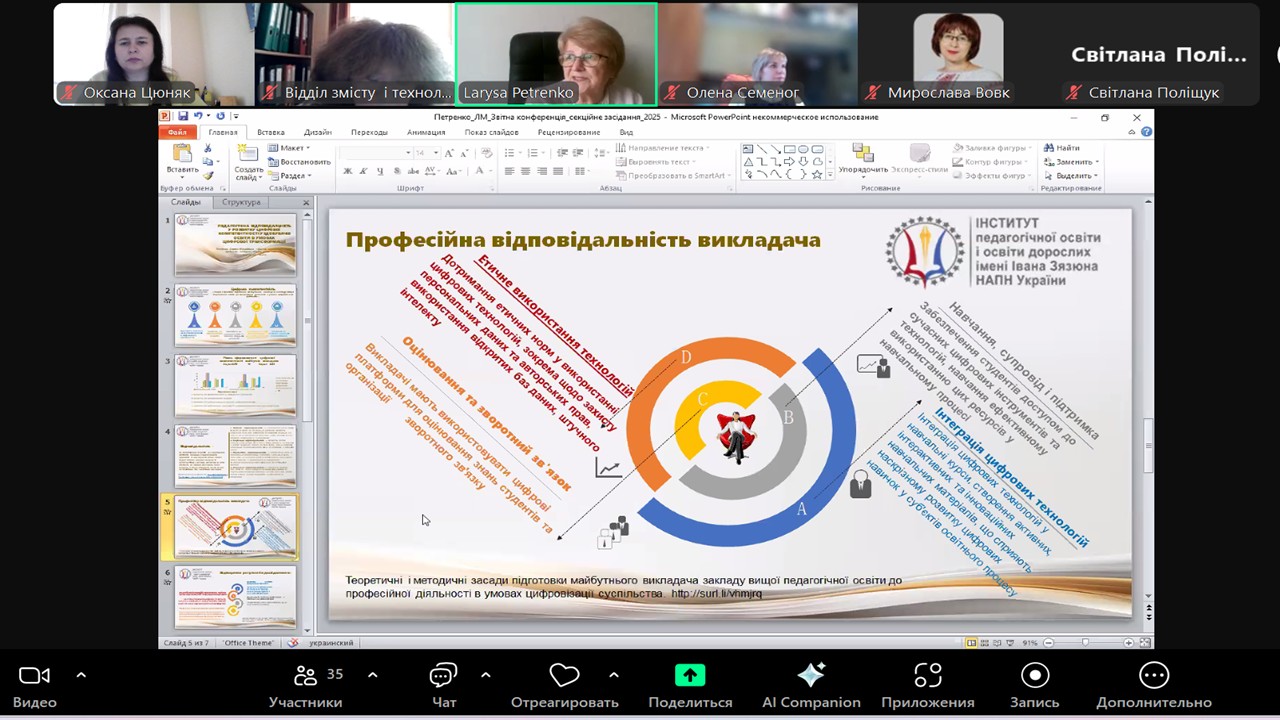Open the Chat (Чат) panel icon
This screenshot has width=1280, height=720.
(444, 676)
